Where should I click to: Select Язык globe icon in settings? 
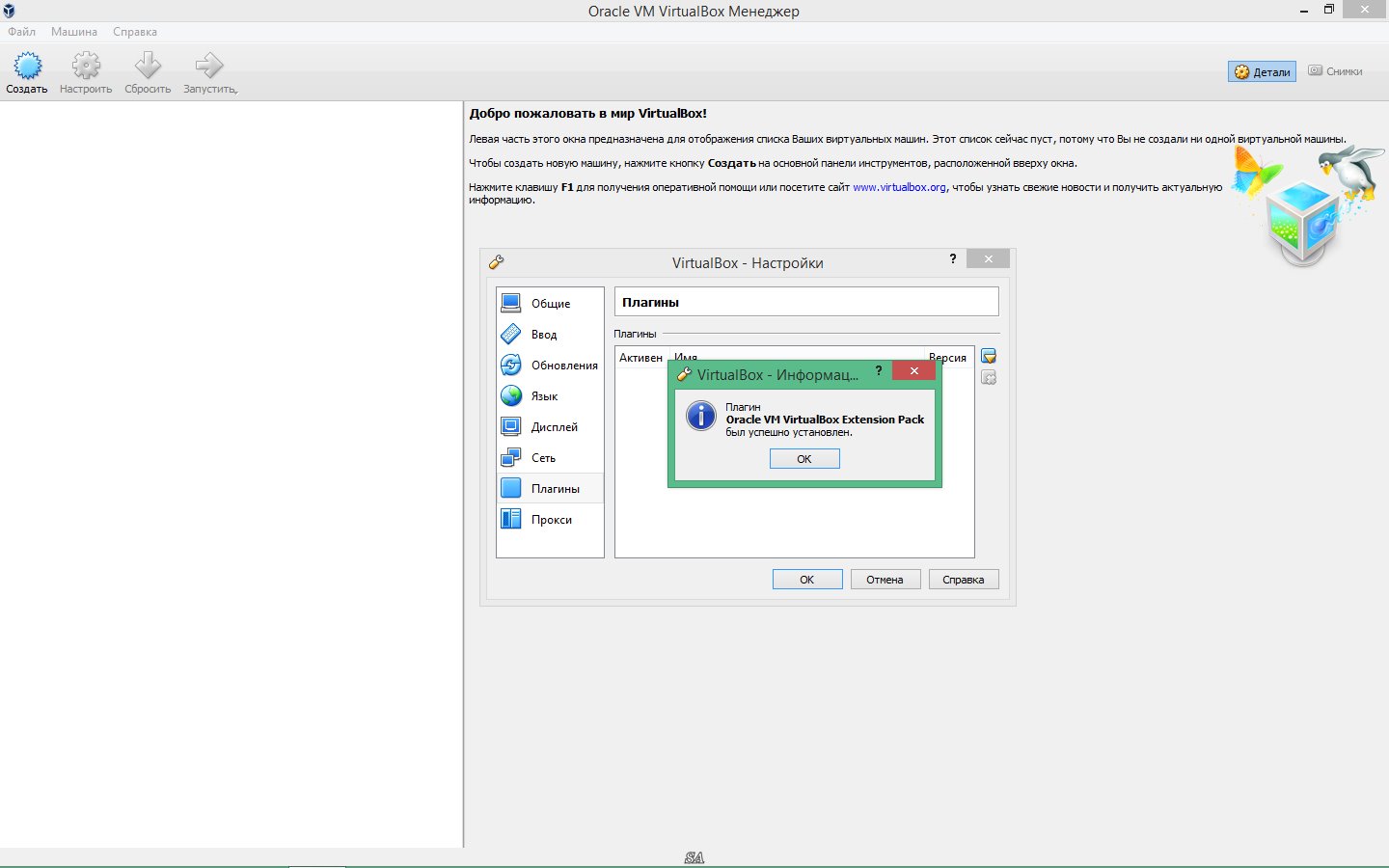(x=511, y=395)
